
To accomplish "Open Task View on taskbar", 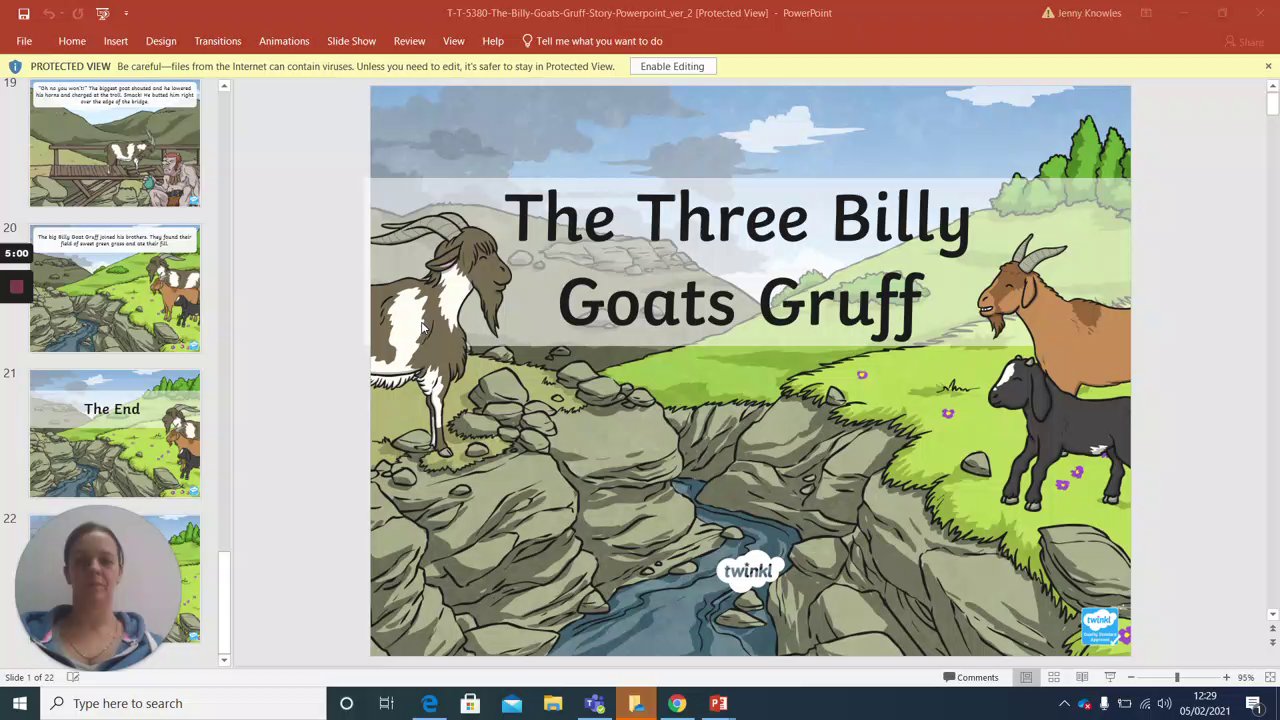I will (x=386, y=703).
